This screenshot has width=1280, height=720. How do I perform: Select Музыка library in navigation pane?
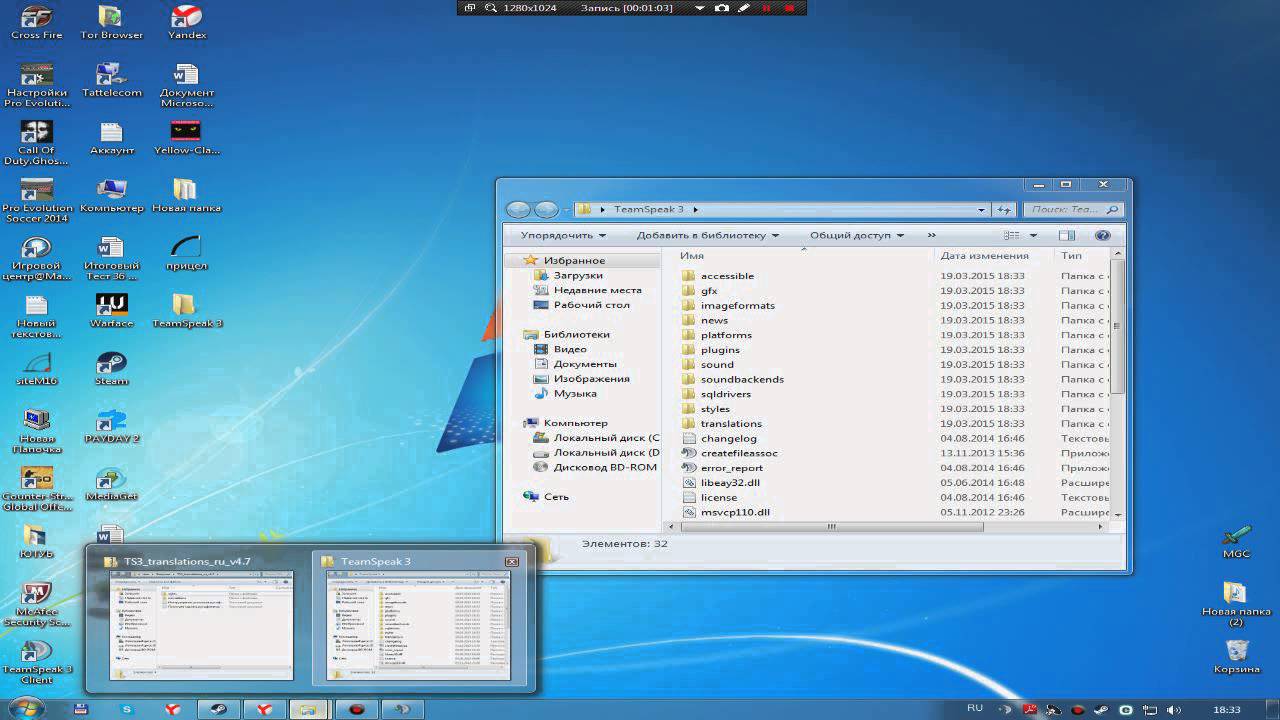(x=575, y=393)
